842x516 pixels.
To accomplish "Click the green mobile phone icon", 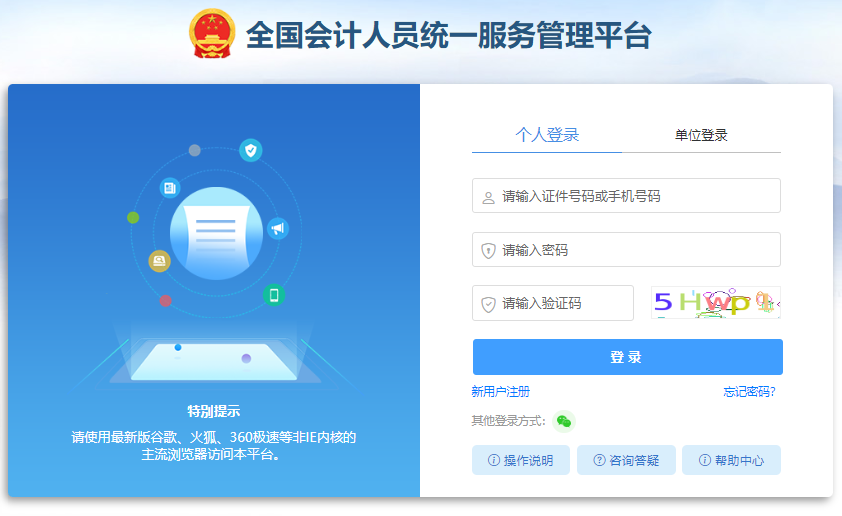I will point(274,295).
